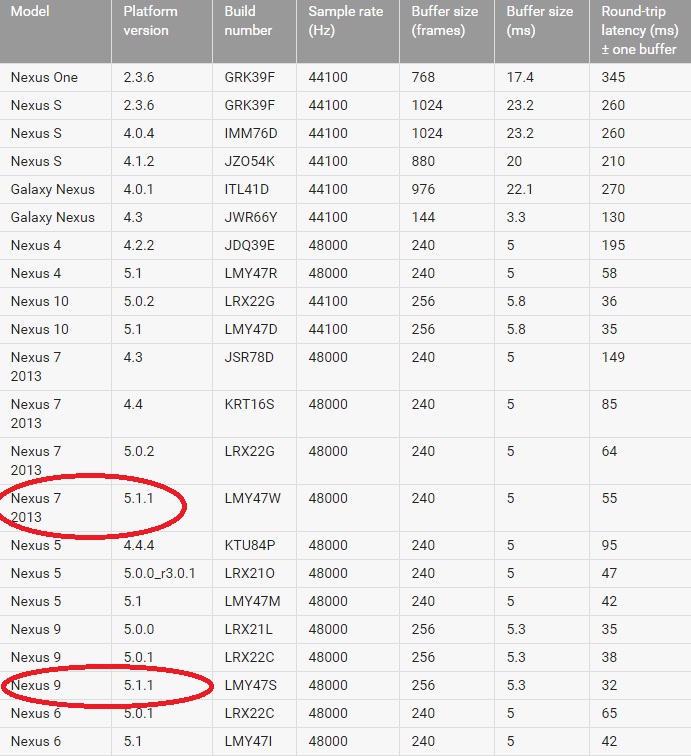Viewport: 691px width, 756px height.
Task: Click platform version 5.0.0_r3.0.1
Action: (x=159, y=573)
